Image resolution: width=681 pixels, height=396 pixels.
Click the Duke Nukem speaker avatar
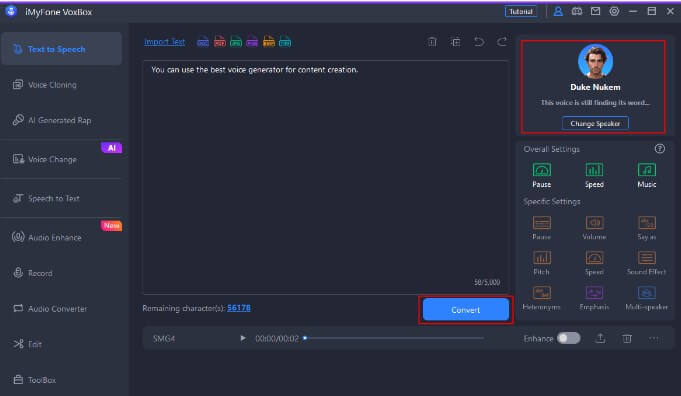pyautogui.click(x=595, y=61)
